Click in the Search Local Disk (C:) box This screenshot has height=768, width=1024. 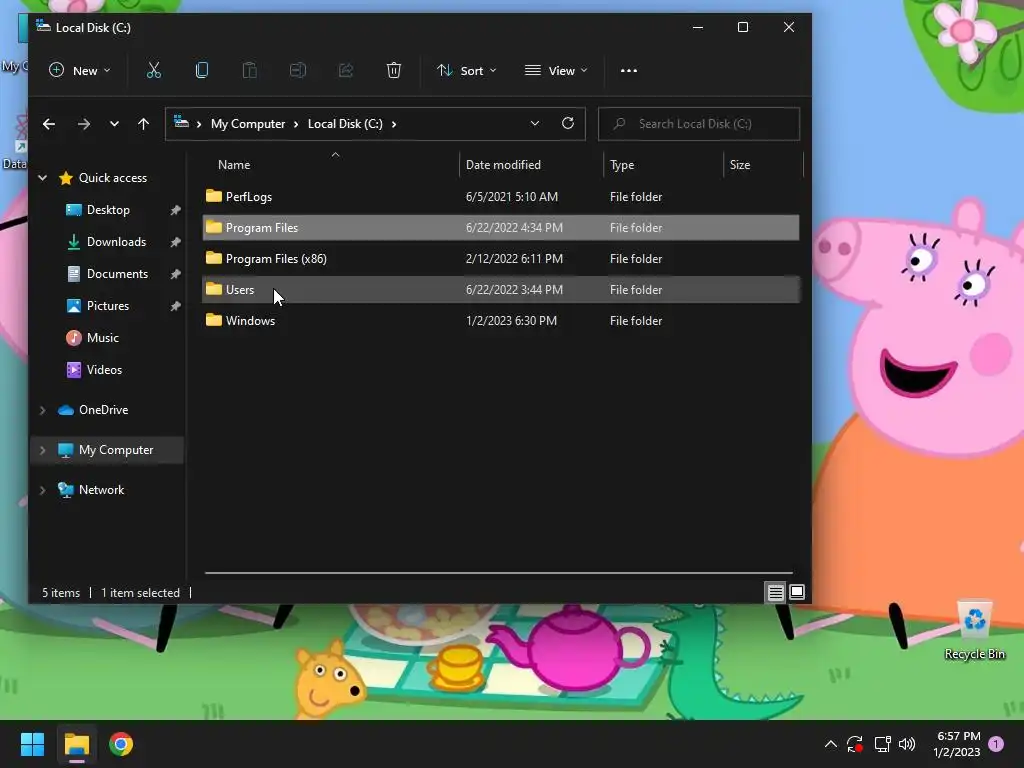(699, 124)
